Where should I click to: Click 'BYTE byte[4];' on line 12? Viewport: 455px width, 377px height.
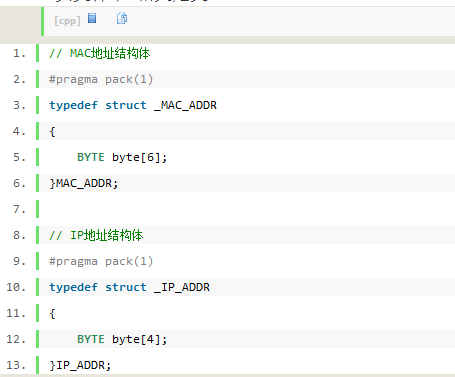122,339
